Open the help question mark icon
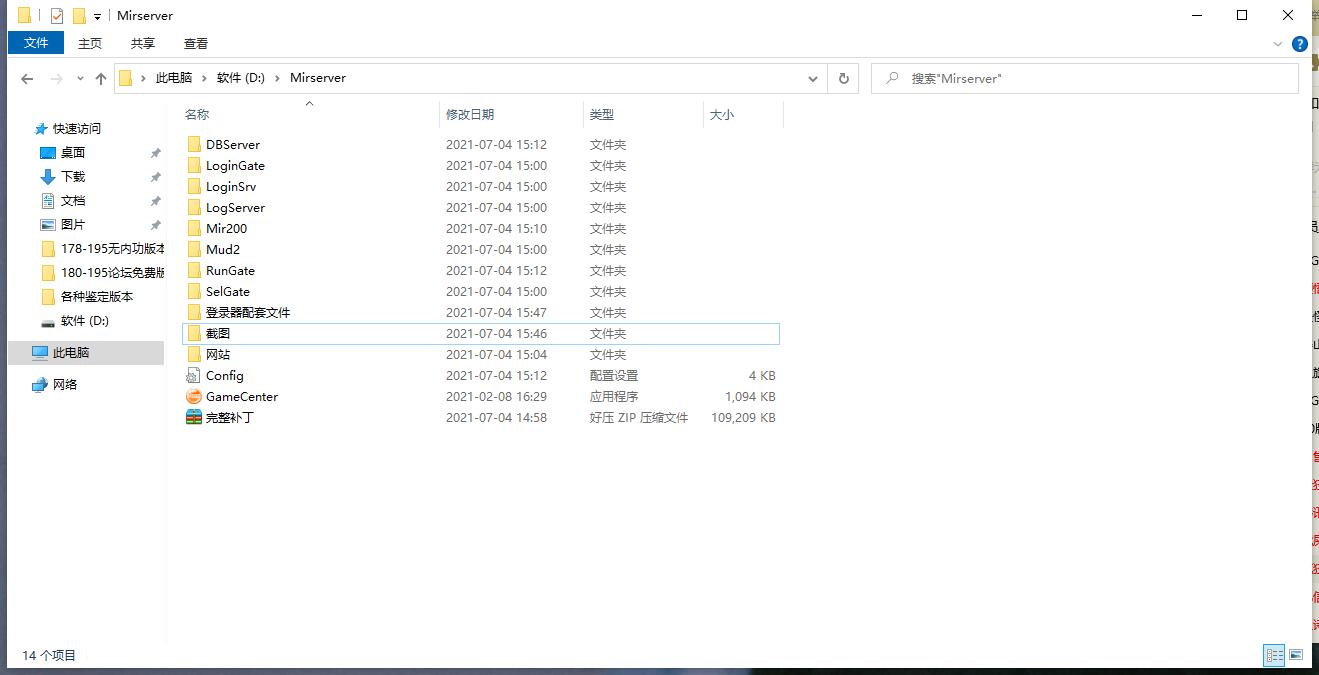 coord(1300,44)
